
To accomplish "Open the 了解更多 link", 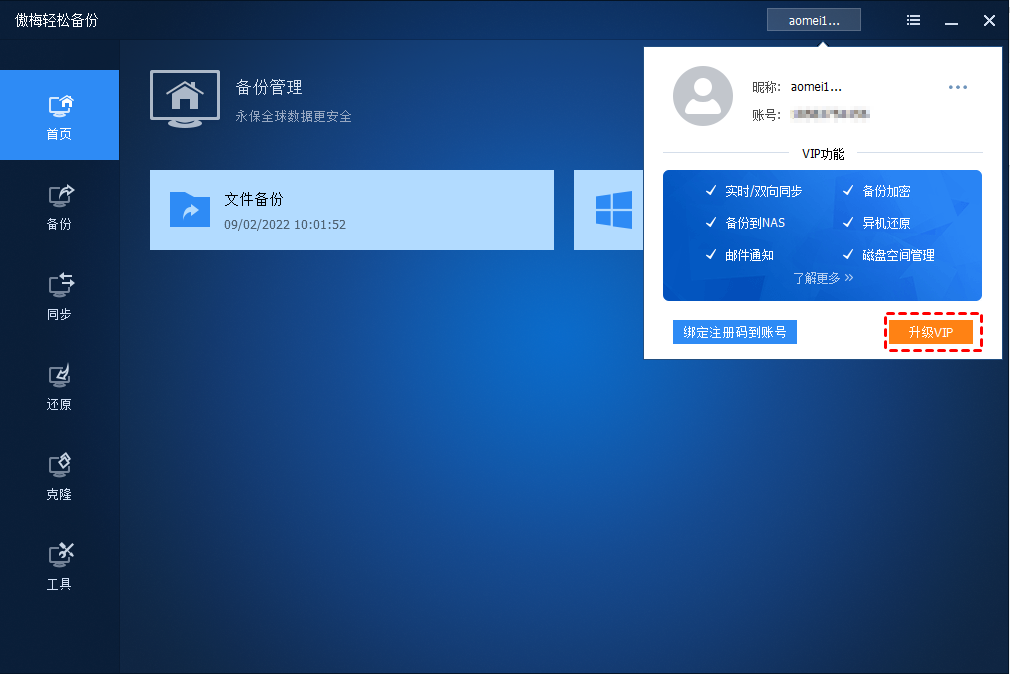I will [823, 278].
